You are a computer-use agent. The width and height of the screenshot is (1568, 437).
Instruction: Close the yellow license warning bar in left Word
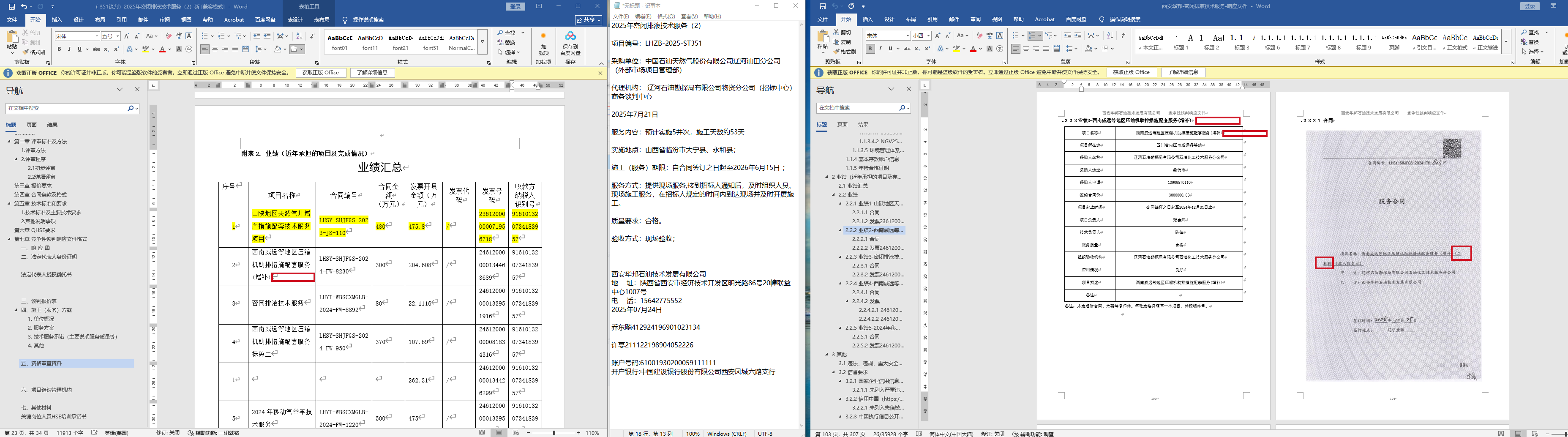tap(600, 73)
